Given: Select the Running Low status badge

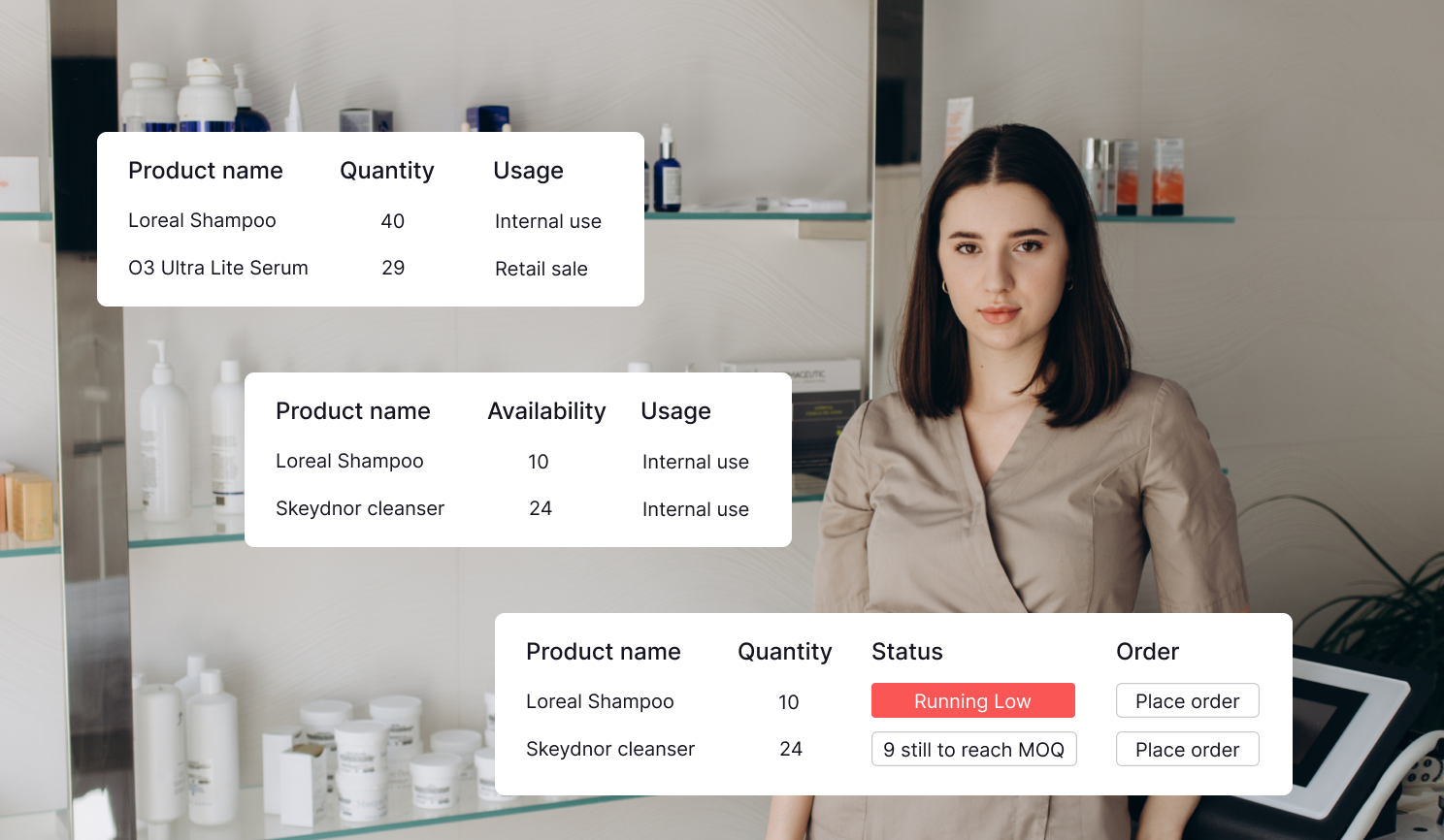Looking at the screenshot, I should coord(973,700).
